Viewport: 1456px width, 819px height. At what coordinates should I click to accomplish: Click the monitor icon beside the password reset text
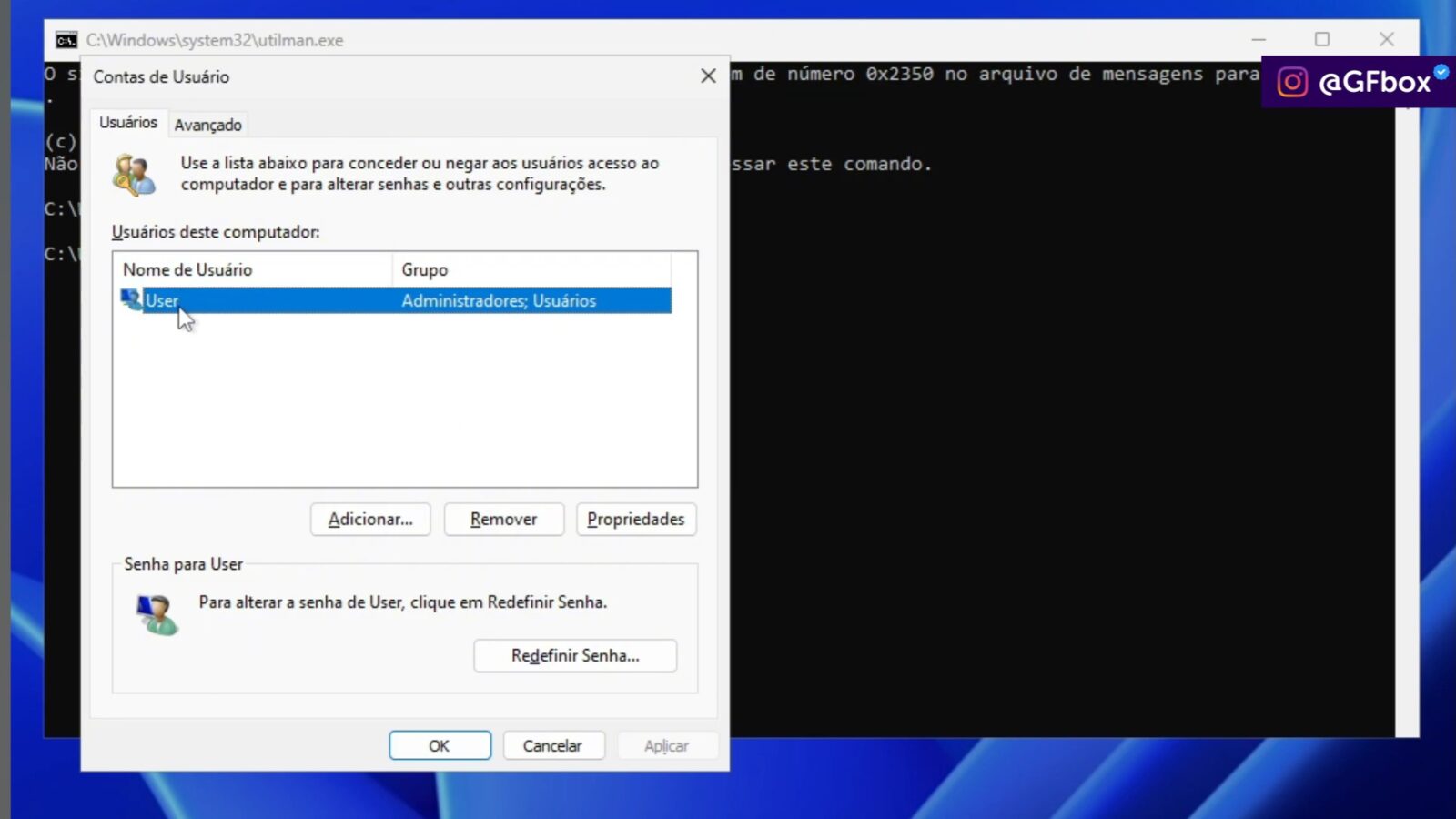pyautogui.click(x=158, y=613)
